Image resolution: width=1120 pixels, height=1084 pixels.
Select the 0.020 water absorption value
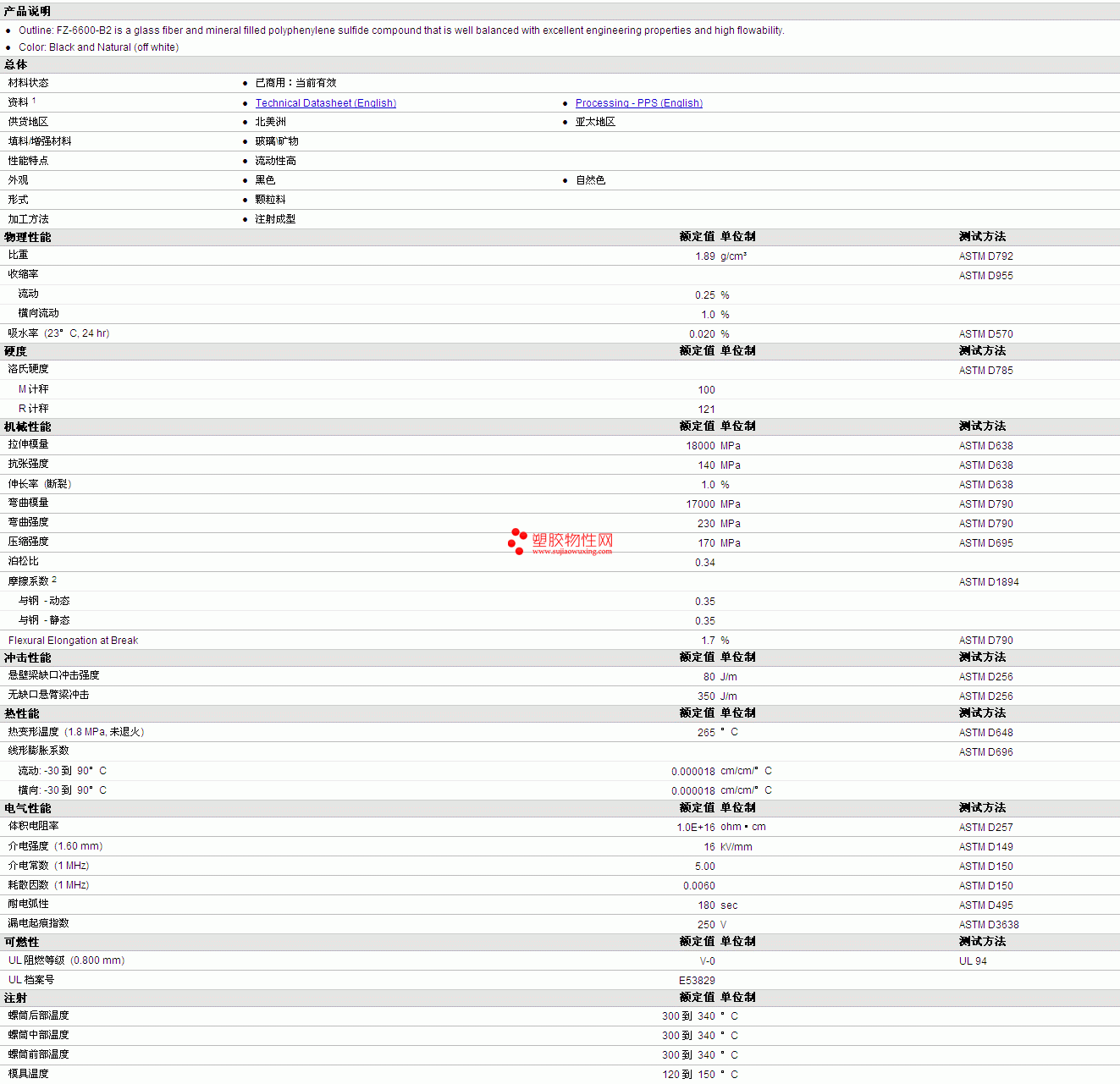702,334
